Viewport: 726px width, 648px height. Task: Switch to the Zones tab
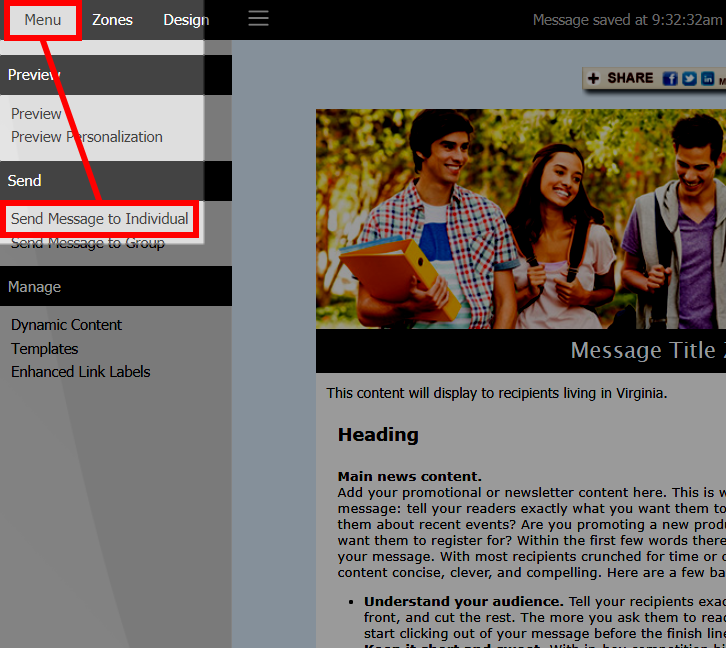click(x=112, y=20)
